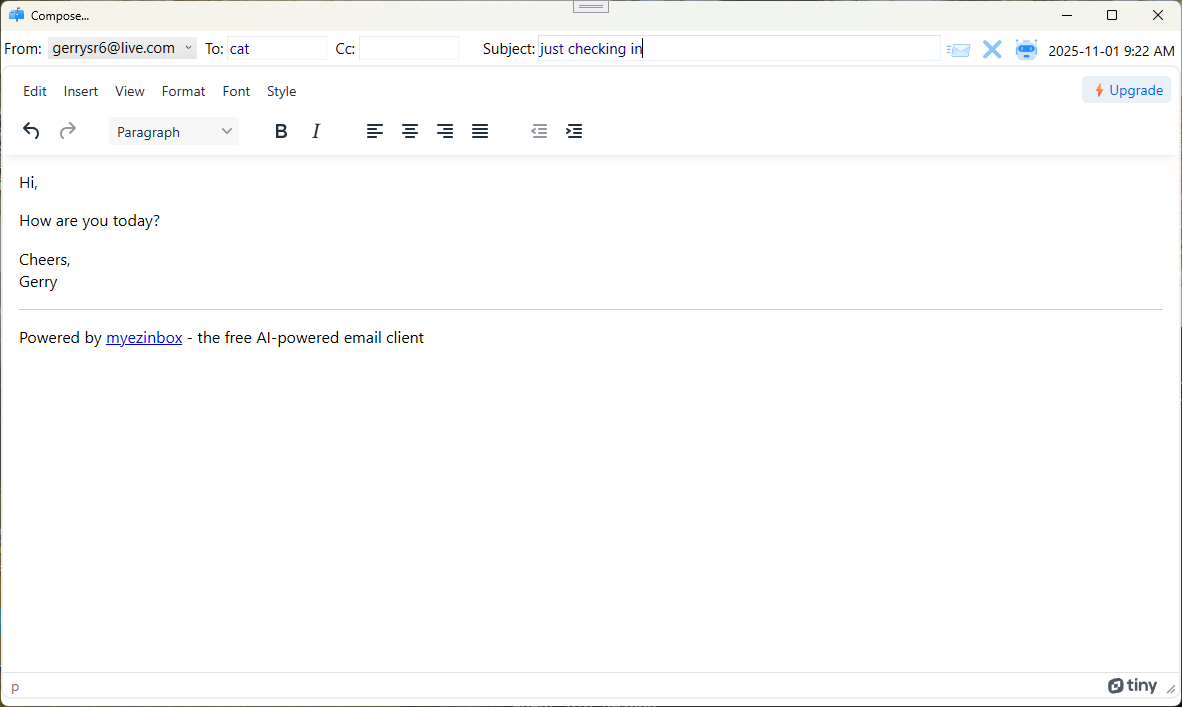Discard the draft message
The image size is (1182, 707).
tap(992, 48)
